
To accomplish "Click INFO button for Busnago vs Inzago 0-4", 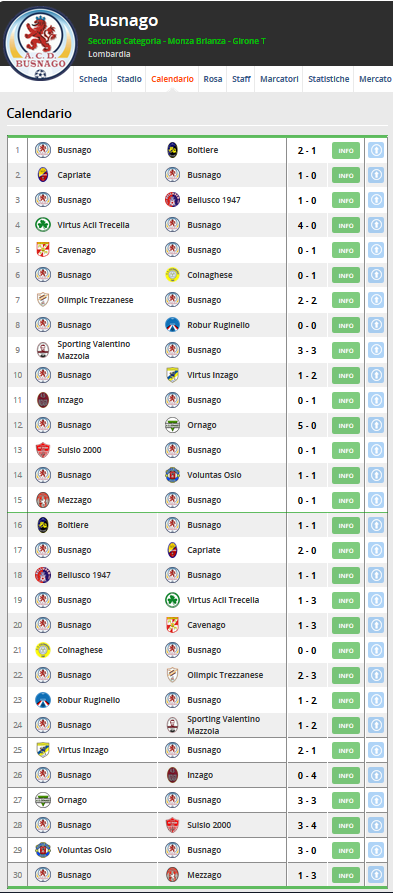I will (346, 775).
